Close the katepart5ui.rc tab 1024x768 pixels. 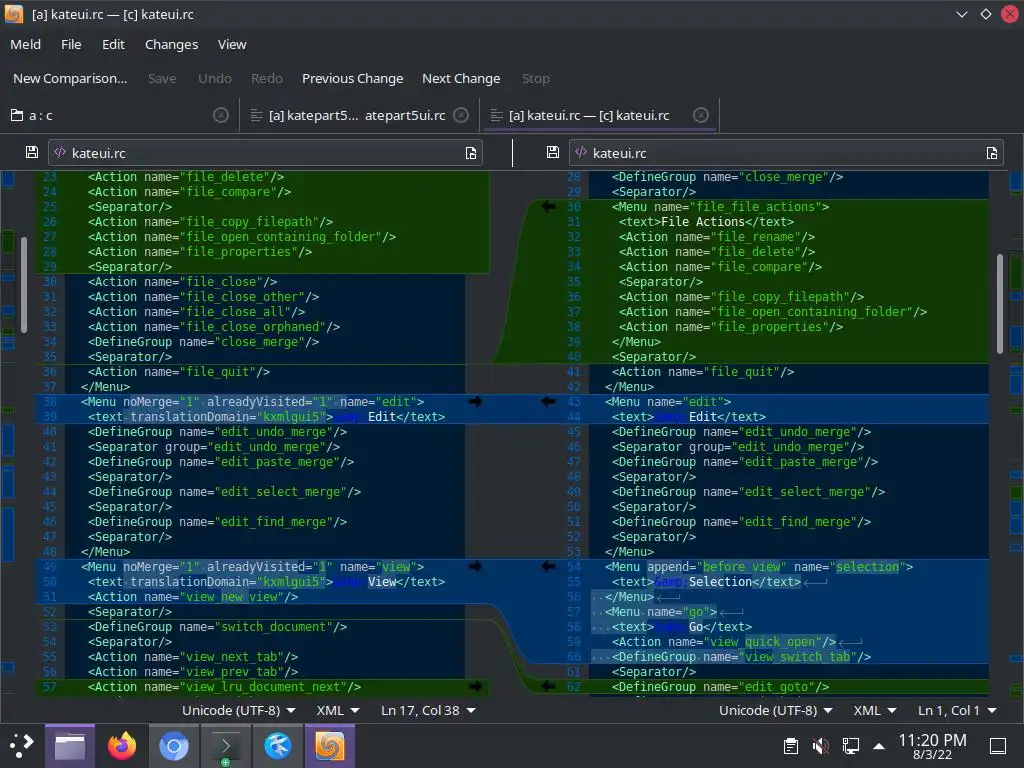click(x=461, y=116)
